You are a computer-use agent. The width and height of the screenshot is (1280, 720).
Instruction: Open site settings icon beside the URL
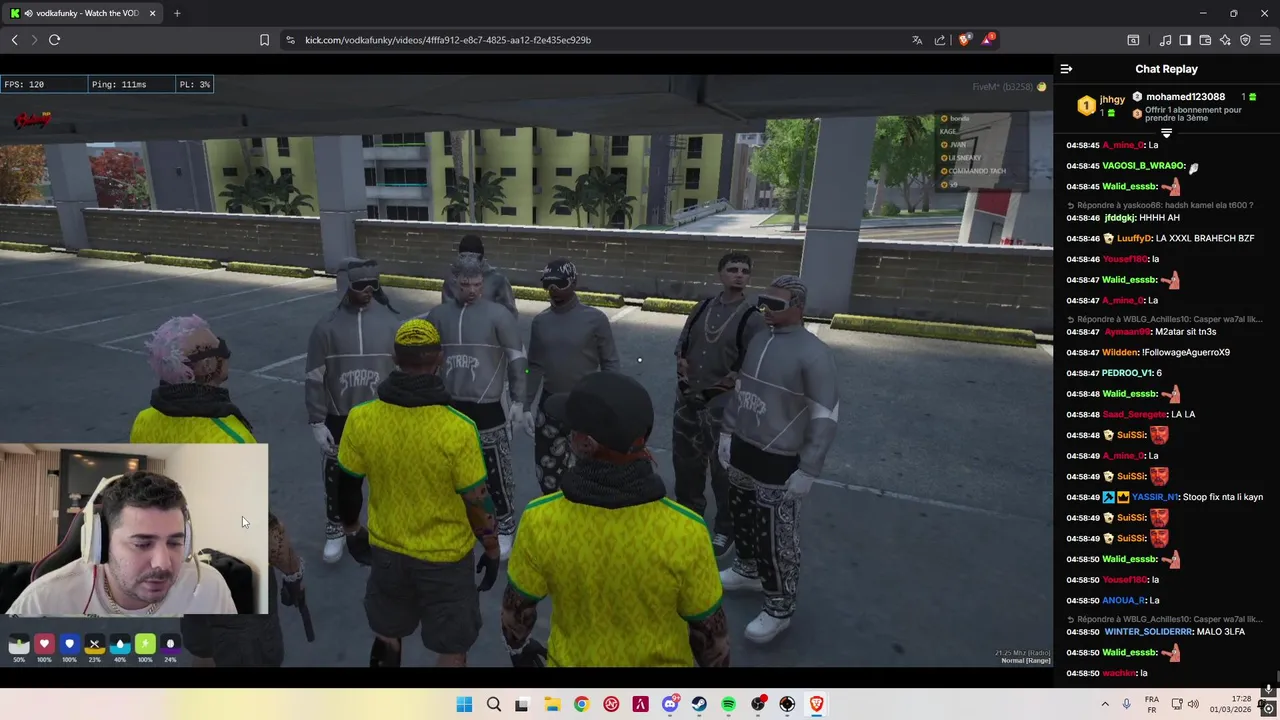tap(290, 40)
